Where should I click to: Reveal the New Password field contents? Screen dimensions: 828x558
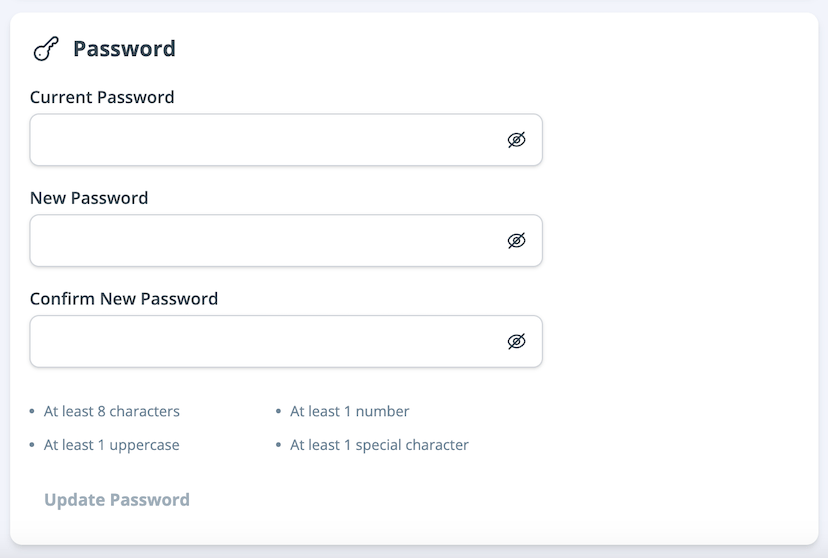[x=516, y=241]
